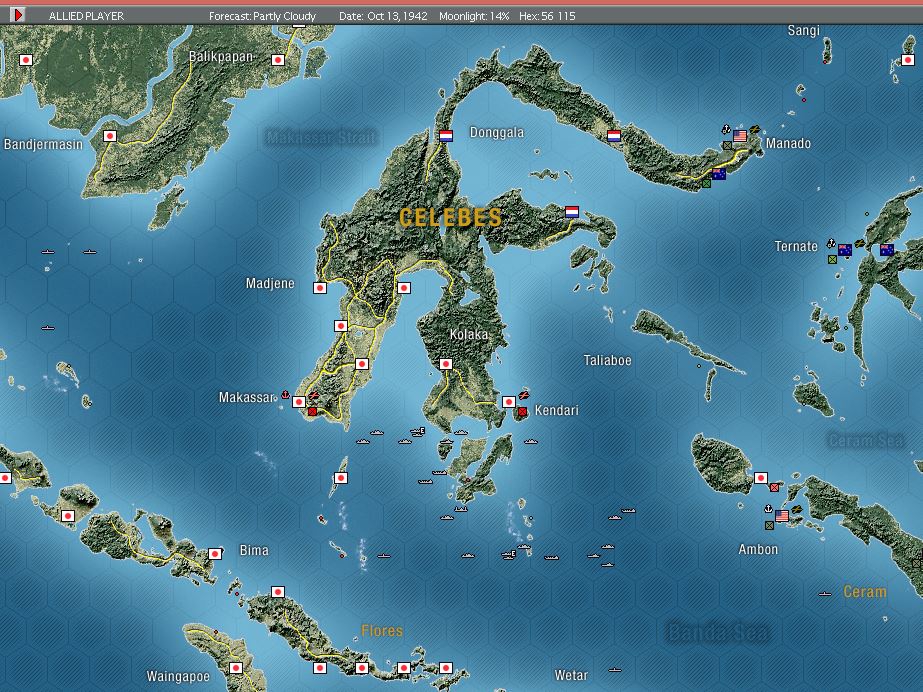Select the Japanese flag north of Ambon
The height and width of the screenshot is (692, 923).
tap(761, 478)
